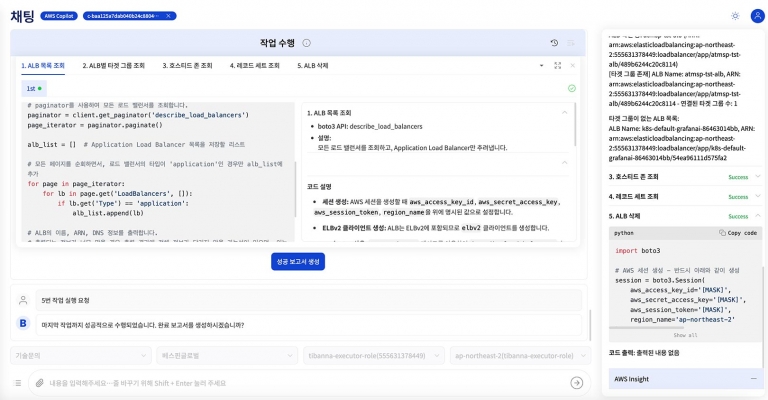
Task: Open the list menu icon beside input
Action: click(x=18, y=382)
